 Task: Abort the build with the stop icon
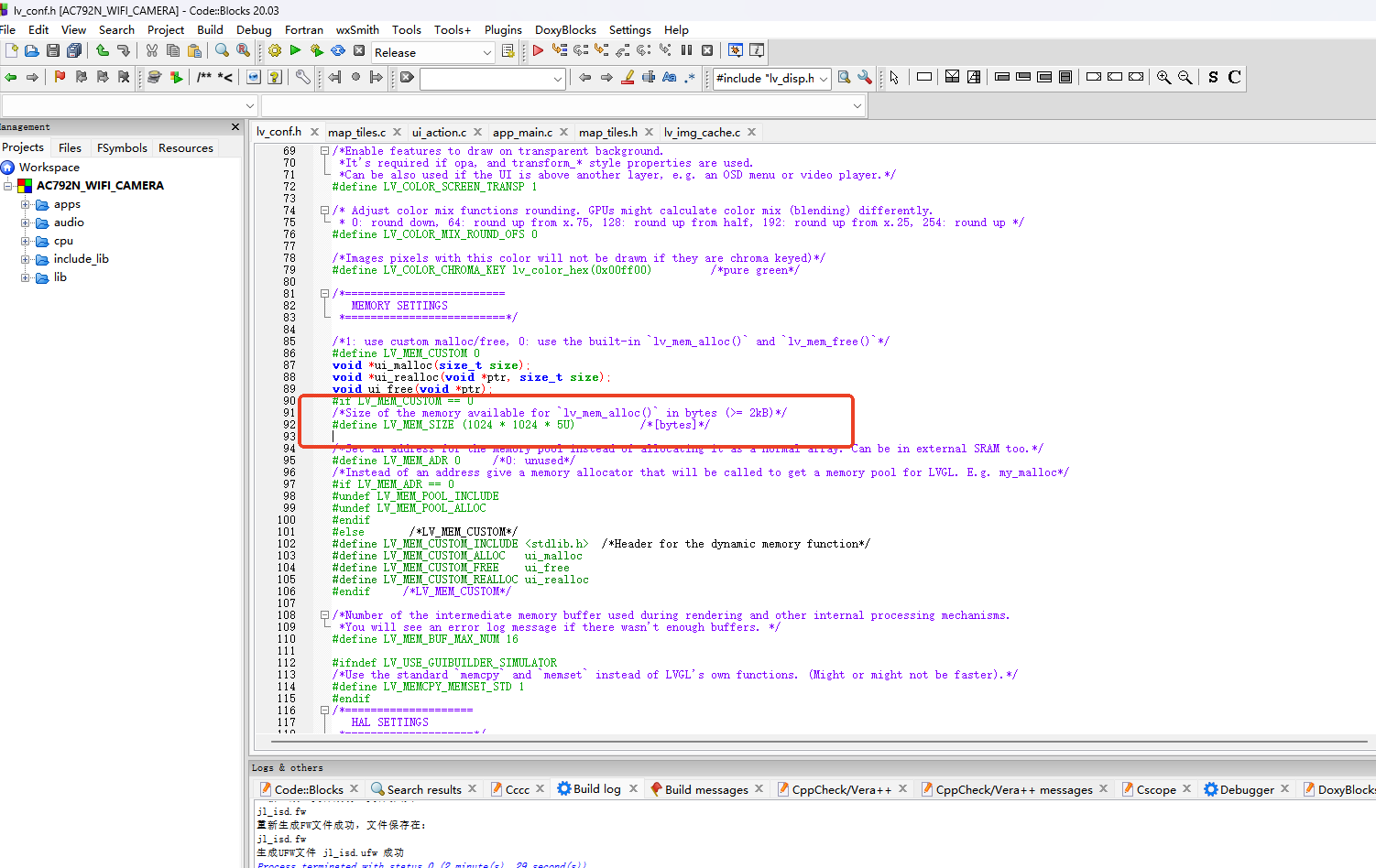pos(359,51)
